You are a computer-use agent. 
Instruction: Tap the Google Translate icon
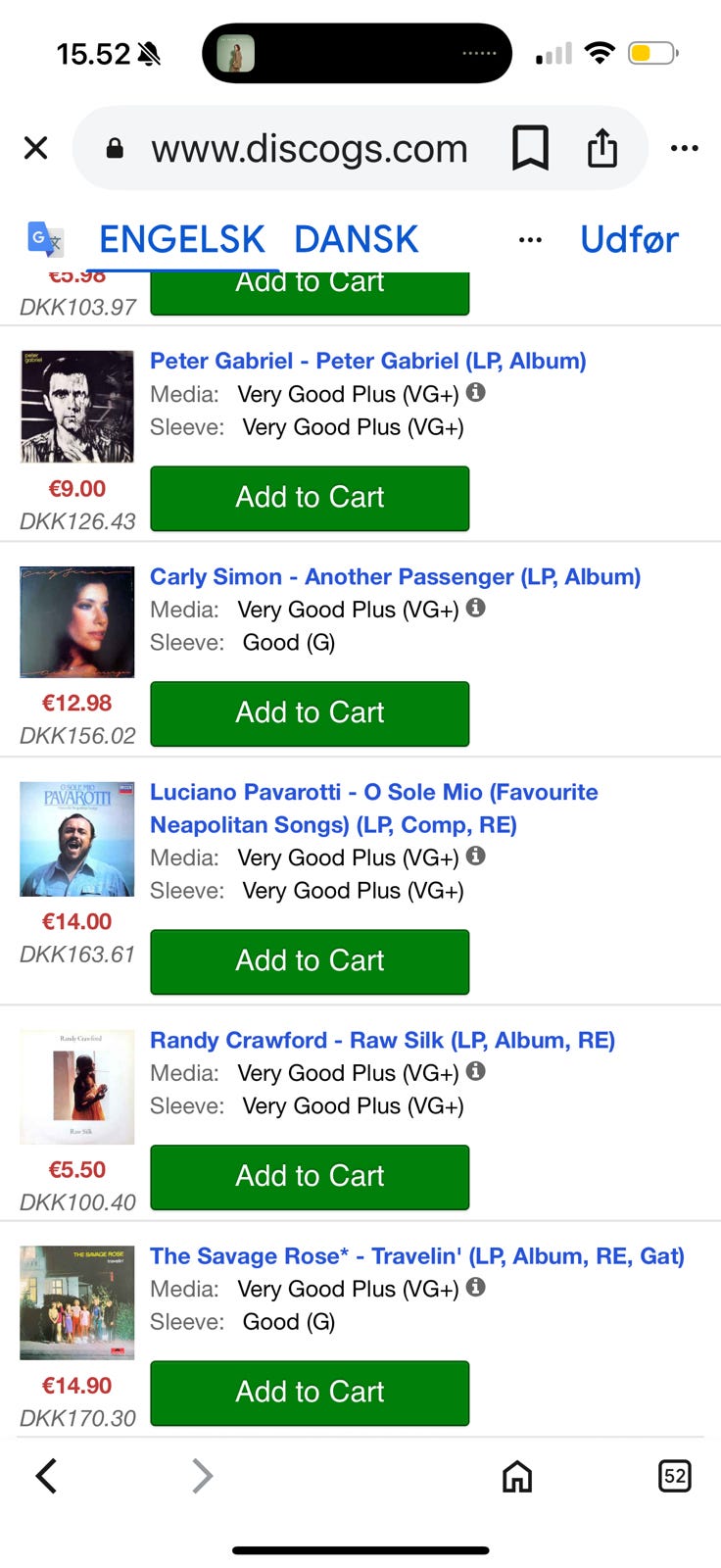[44, 239]
